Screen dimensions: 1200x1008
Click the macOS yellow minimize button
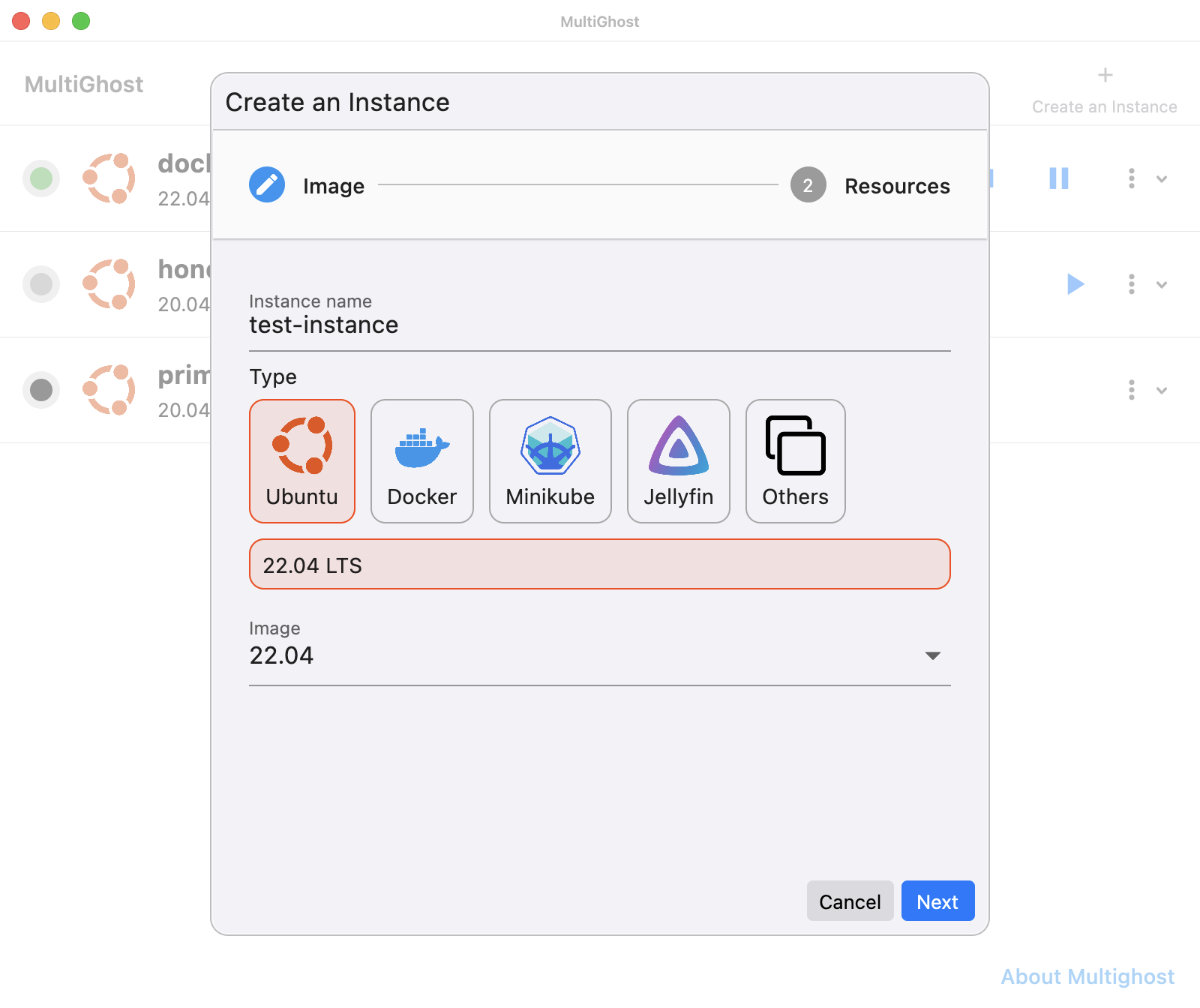[x=51, y=21]
